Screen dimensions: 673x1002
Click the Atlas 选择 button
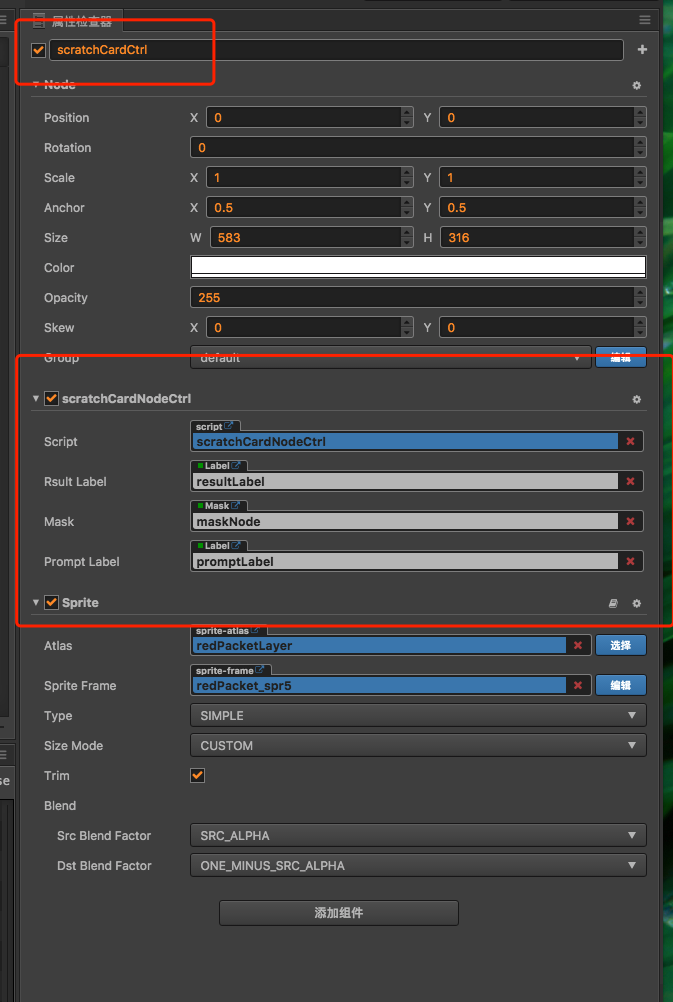pyautogui.click(x=621, y=645)
